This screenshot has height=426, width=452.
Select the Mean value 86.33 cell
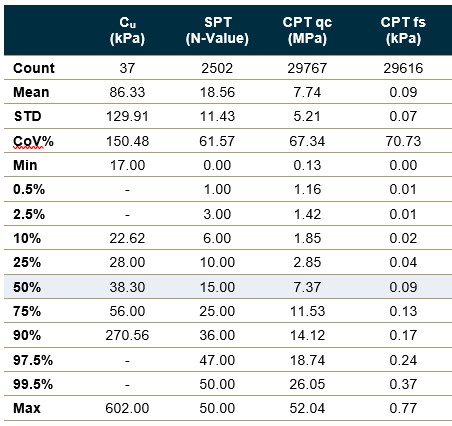click(x=127, y=92)
